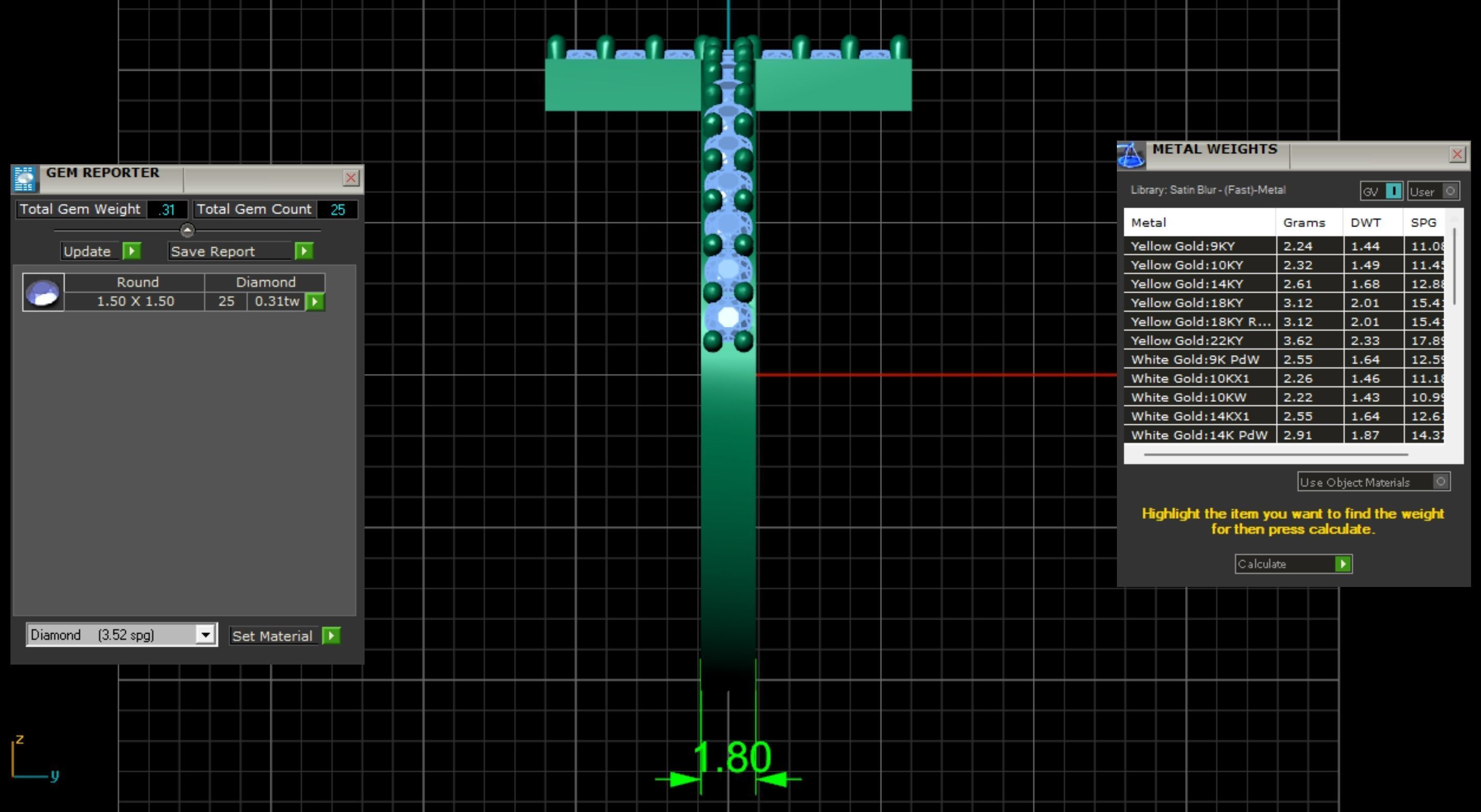Image resolution: width=1481 pixels, height=812 pixels.
Task: Click the Grams column header
Action: click(x=1303, y=223)
